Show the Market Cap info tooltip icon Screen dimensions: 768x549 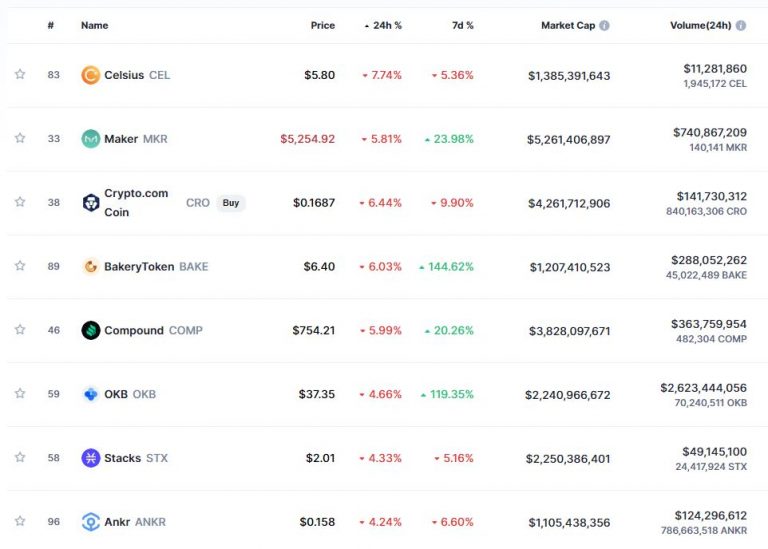604,25
